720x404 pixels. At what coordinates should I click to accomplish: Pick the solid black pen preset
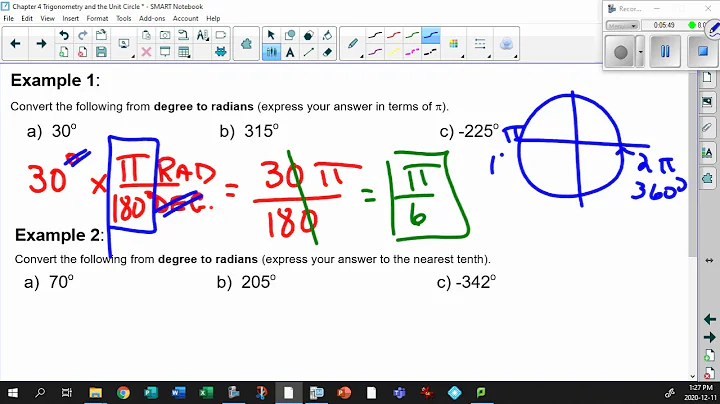[x=375, y=35]
